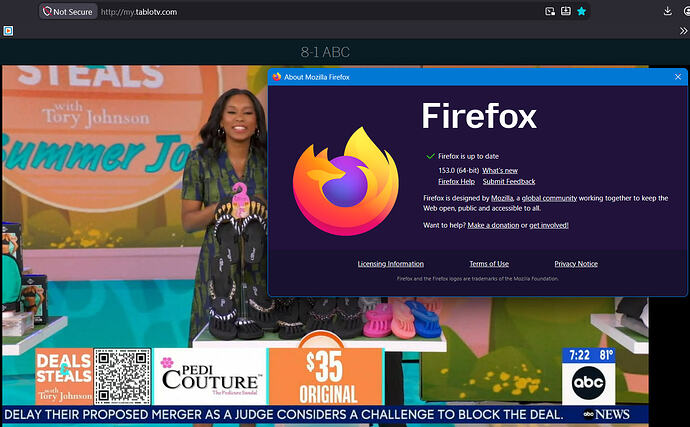Click the green up-to-date checkmark
This screenshot has width=690, height=427.
[430, 156]
